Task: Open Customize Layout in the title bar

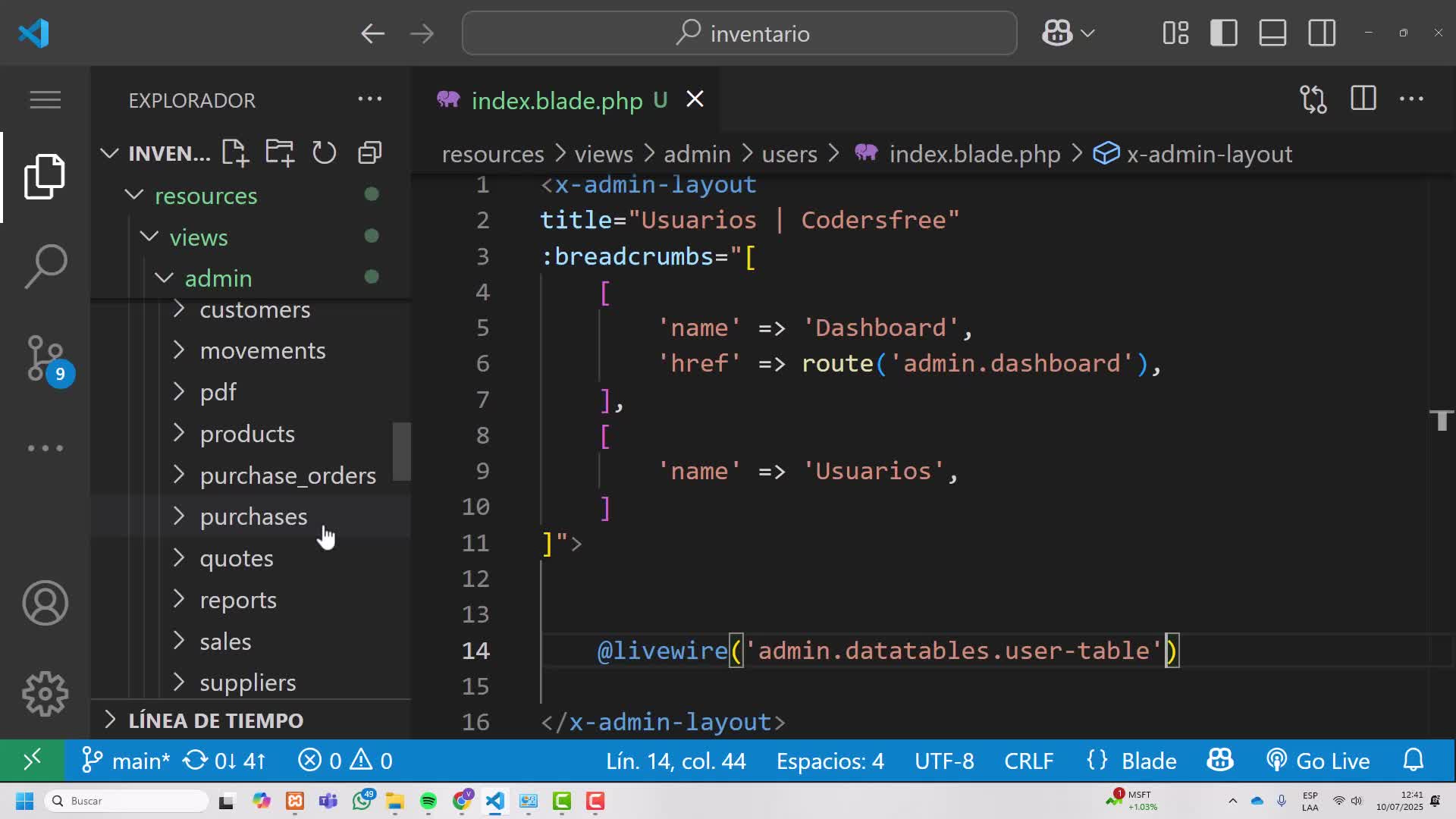Action: pos(1175,33)
